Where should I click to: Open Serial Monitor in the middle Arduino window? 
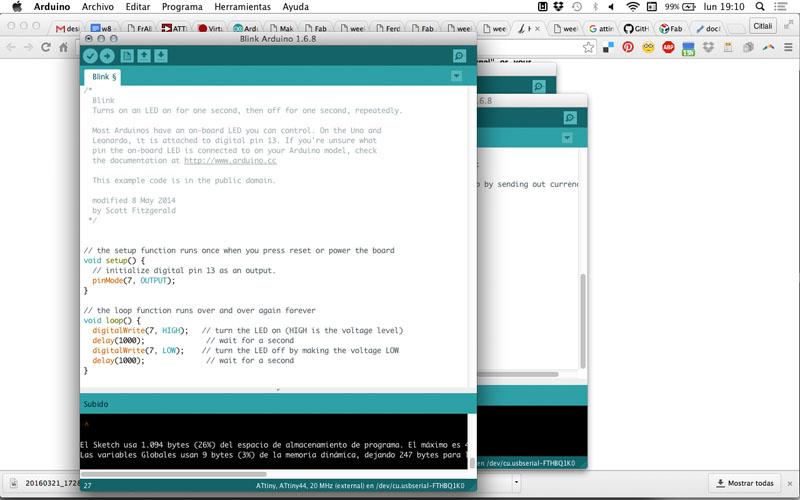pos(539,87)
